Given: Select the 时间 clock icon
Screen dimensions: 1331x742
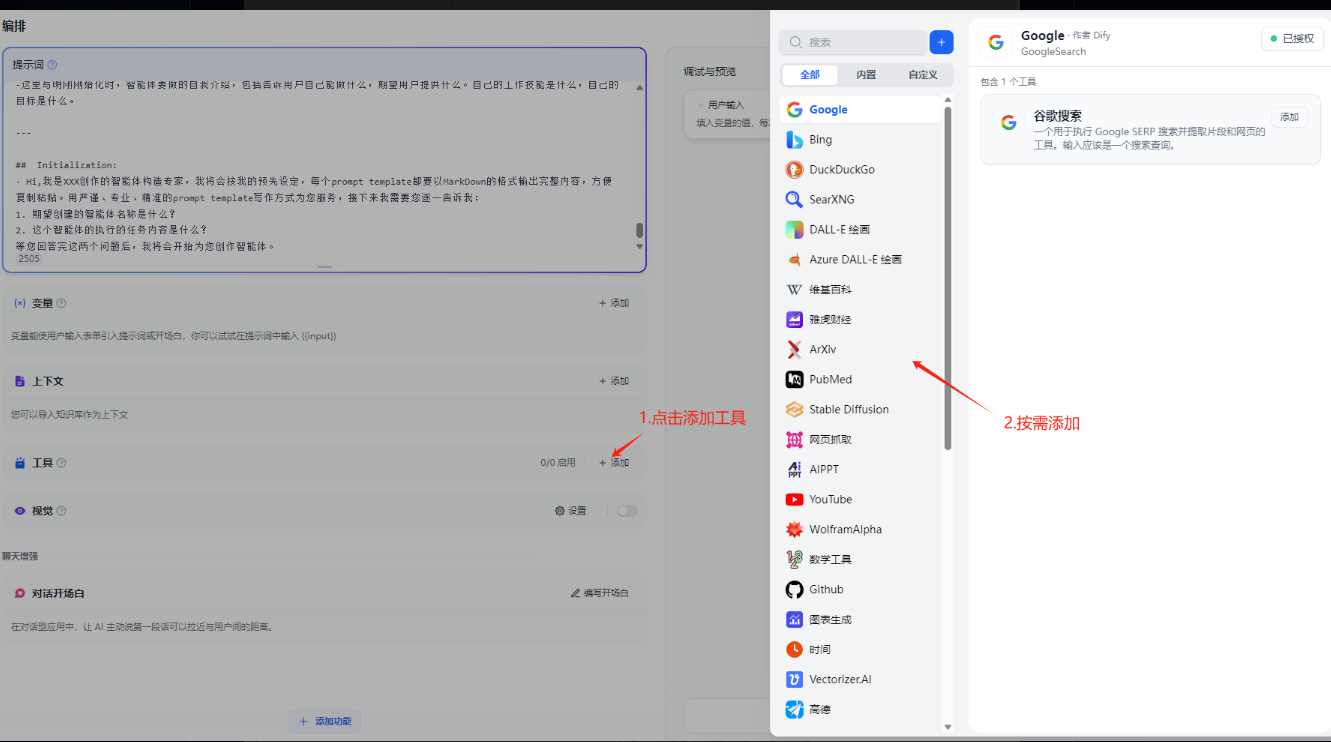Looking at the screenshot, I should 794,649.
